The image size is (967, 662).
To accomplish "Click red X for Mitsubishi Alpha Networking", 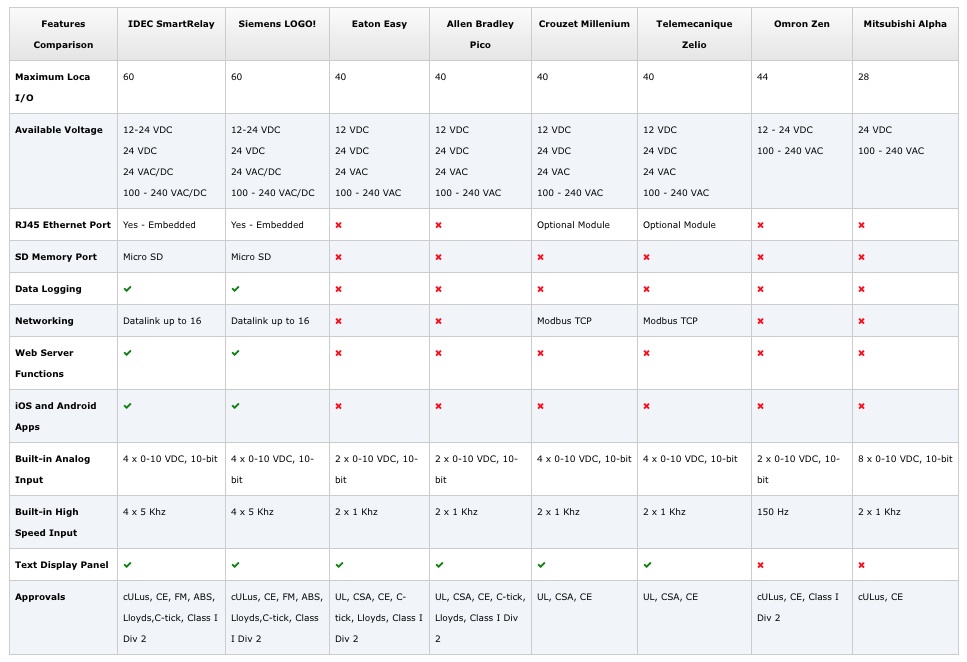I will (x=862, y=321).
